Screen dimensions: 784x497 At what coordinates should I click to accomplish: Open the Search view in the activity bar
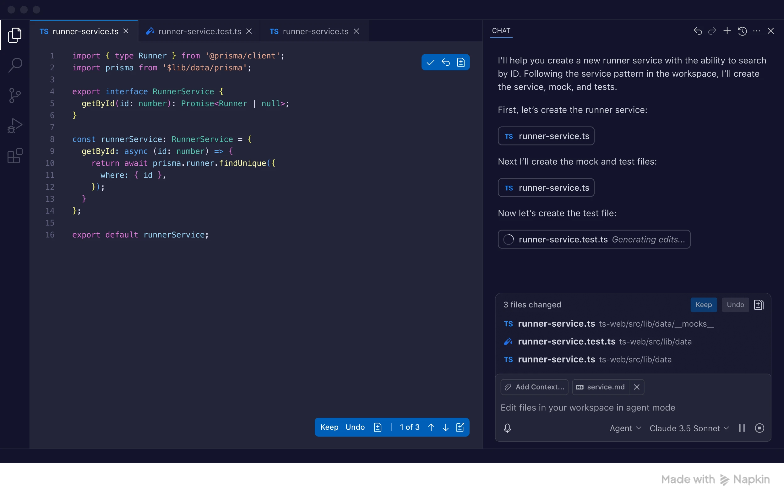pyautogui.click(x=14, y=66)
